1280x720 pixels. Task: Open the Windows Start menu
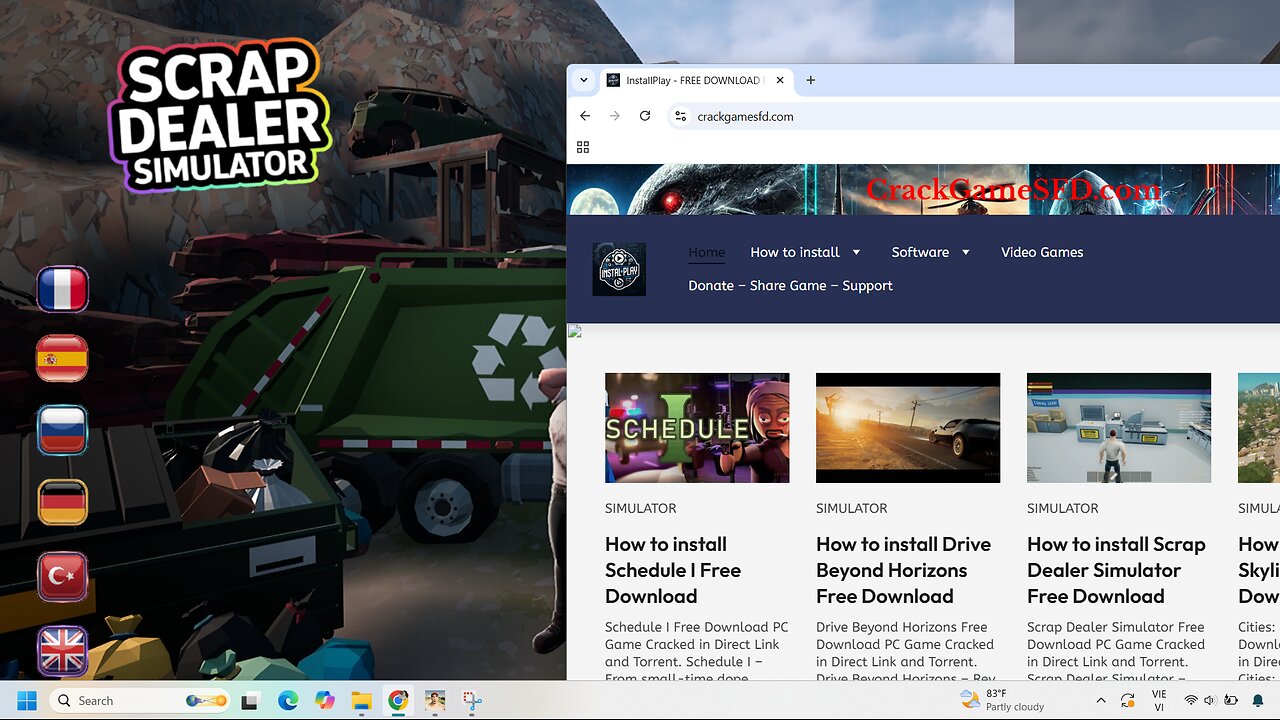point(27,700)
